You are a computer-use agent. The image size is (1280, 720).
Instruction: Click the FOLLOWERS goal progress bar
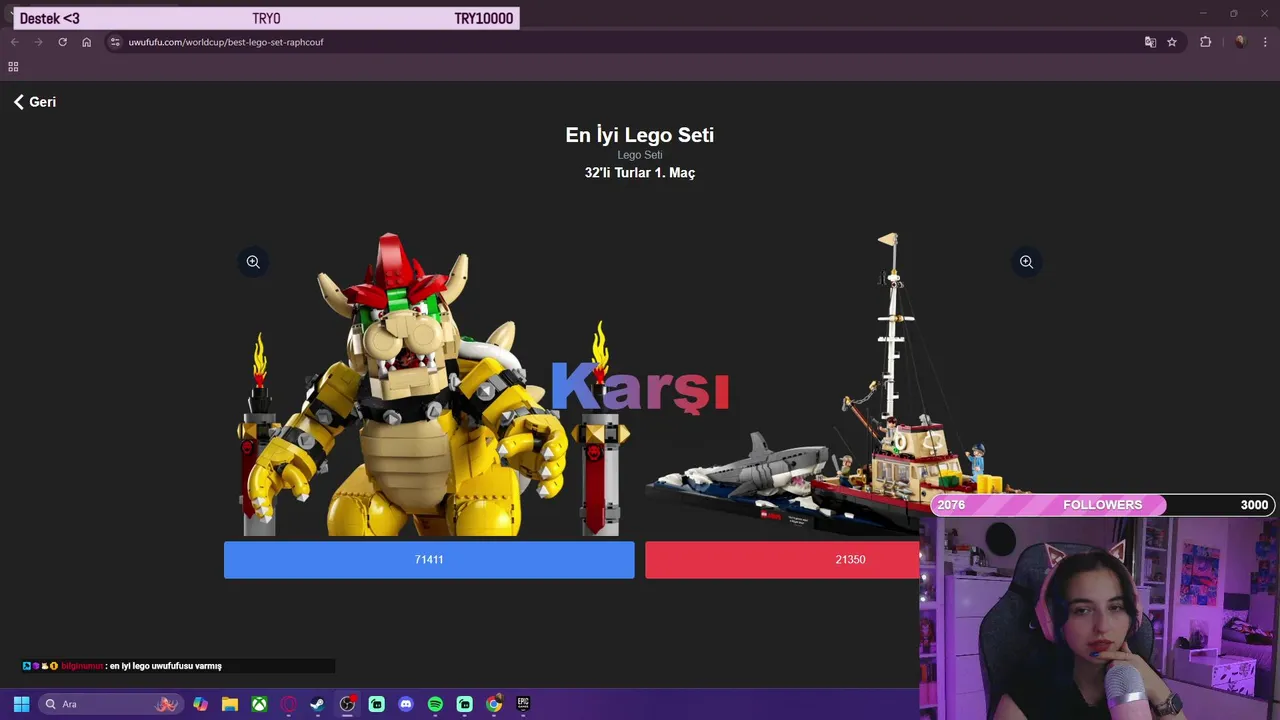click(1102, 505)
